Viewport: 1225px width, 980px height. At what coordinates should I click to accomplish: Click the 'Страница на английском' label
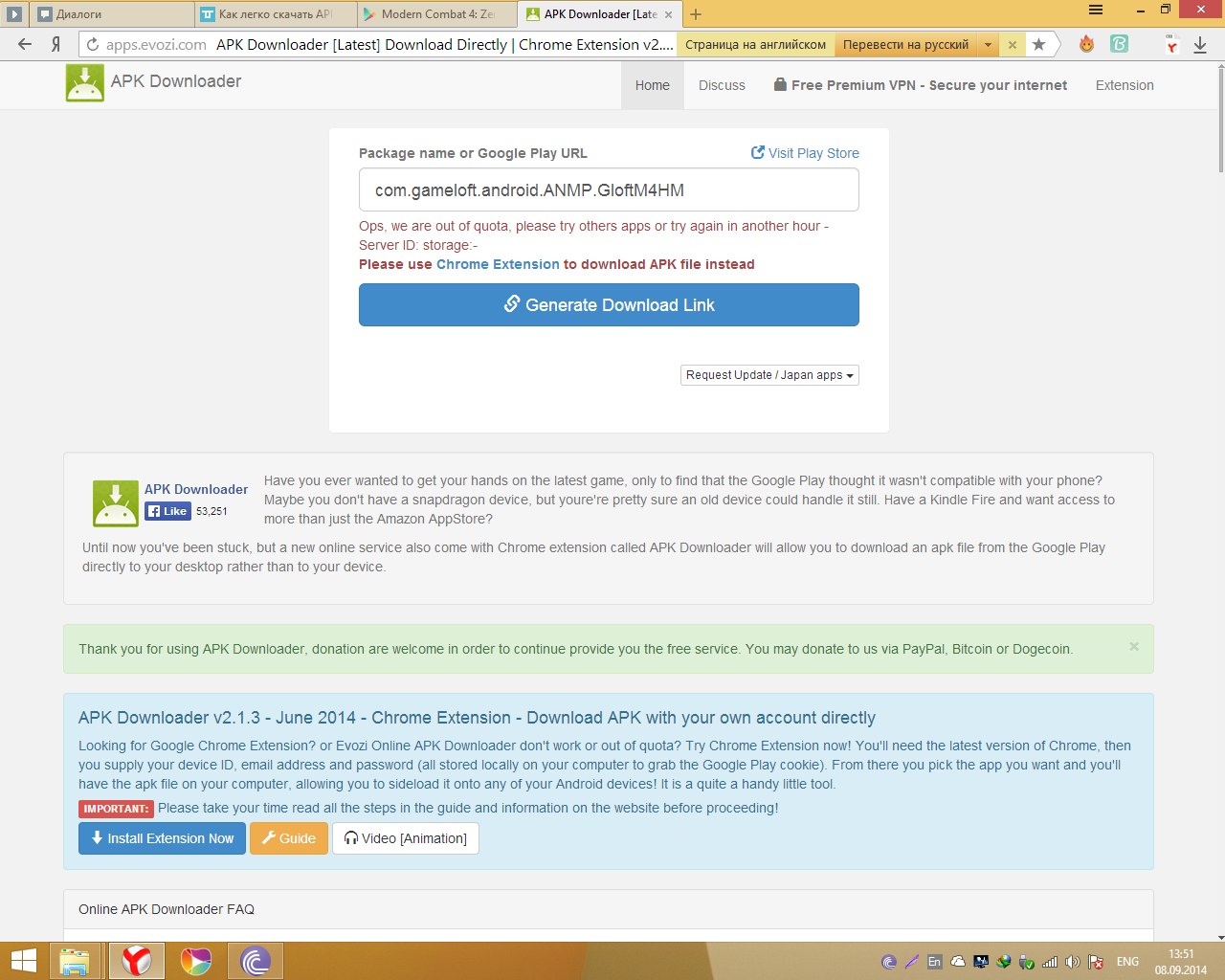[x=755, y=44]
